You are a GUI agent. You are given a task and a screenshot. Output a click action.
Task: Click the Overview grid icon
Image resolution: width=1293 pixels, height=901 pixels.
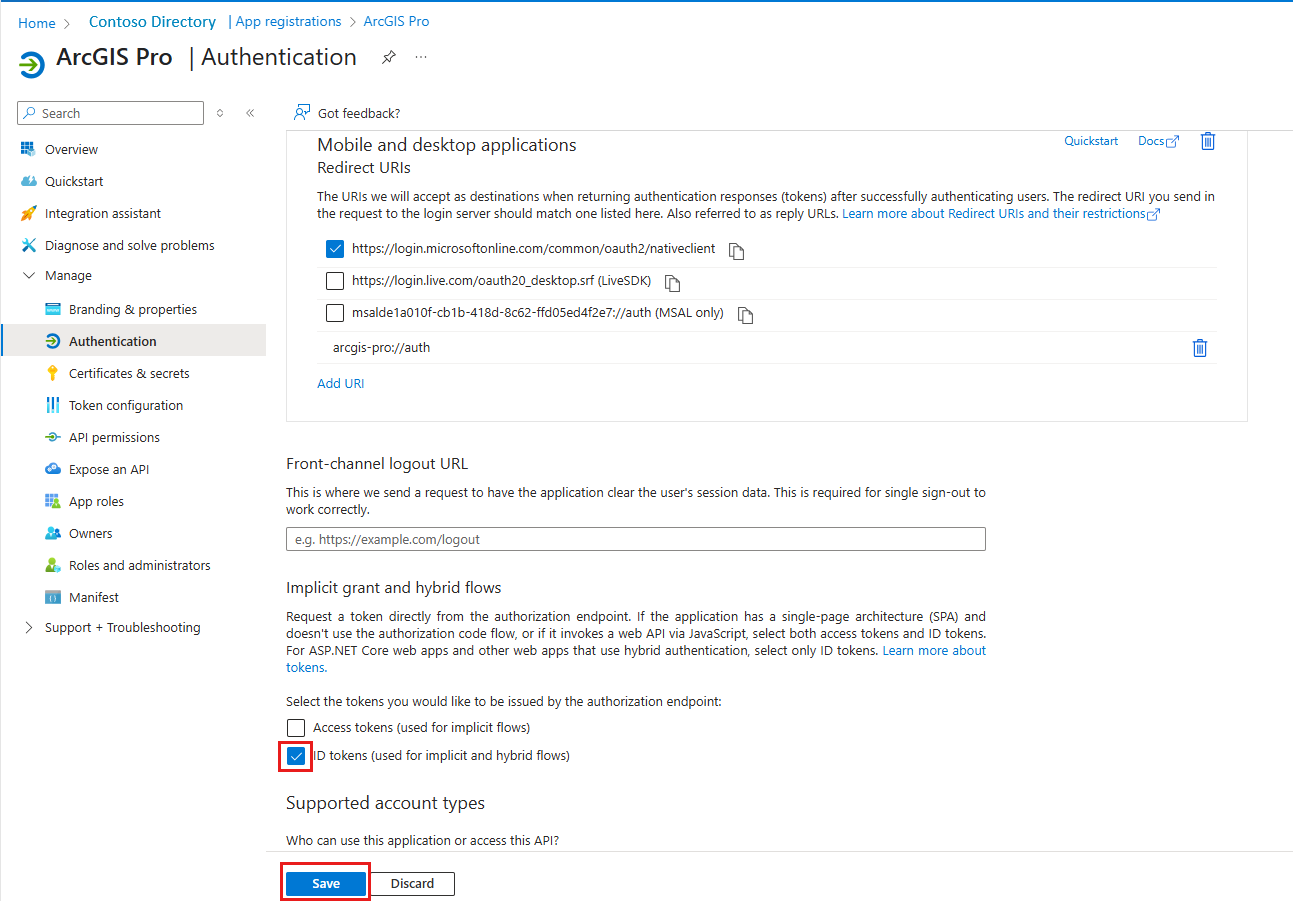click(x=28, y=149)
